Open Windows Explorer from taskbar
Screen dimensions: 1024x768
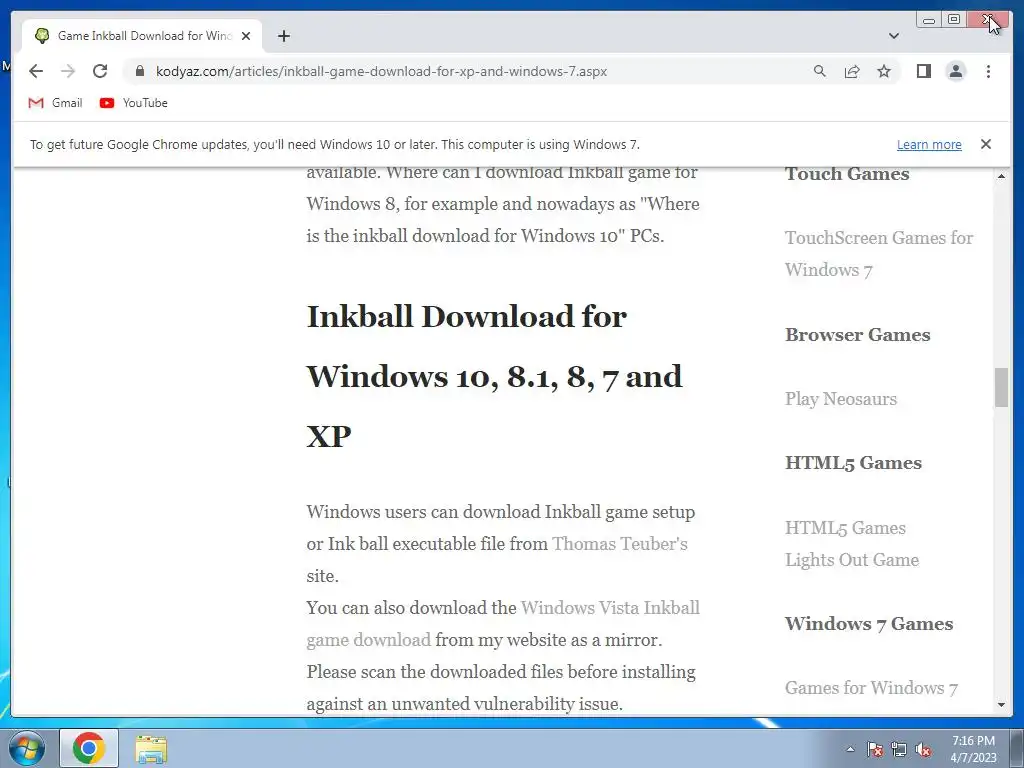click(151, 748)
